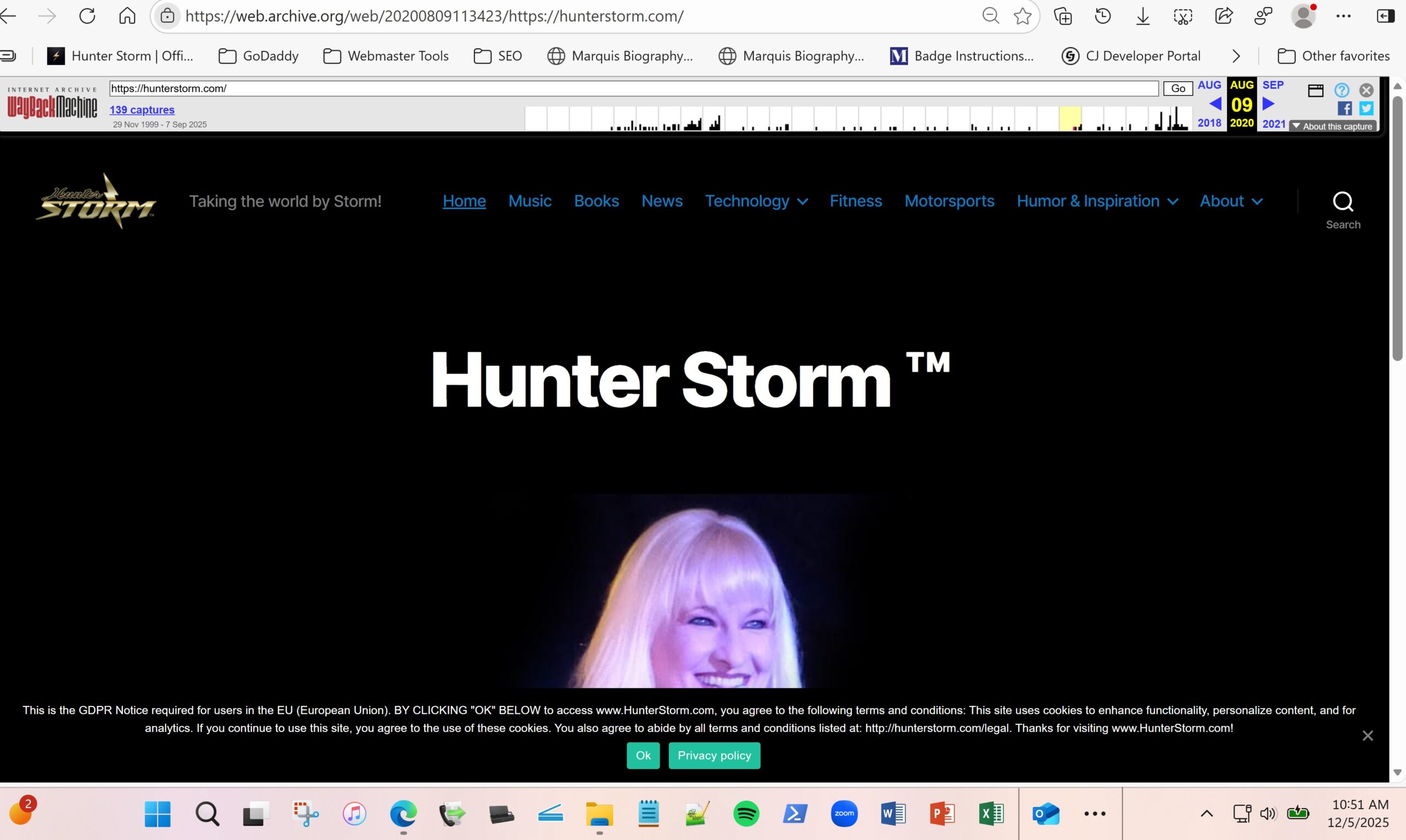Share the capture on Facebook

pos(1345,108)
